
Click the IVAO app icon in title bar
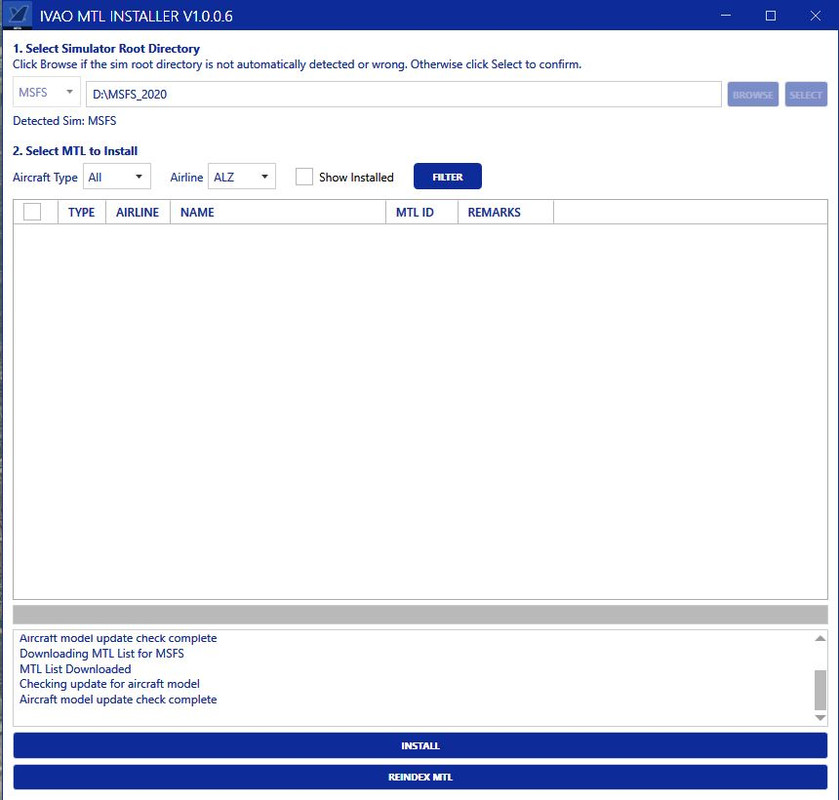tap(17, 15)
